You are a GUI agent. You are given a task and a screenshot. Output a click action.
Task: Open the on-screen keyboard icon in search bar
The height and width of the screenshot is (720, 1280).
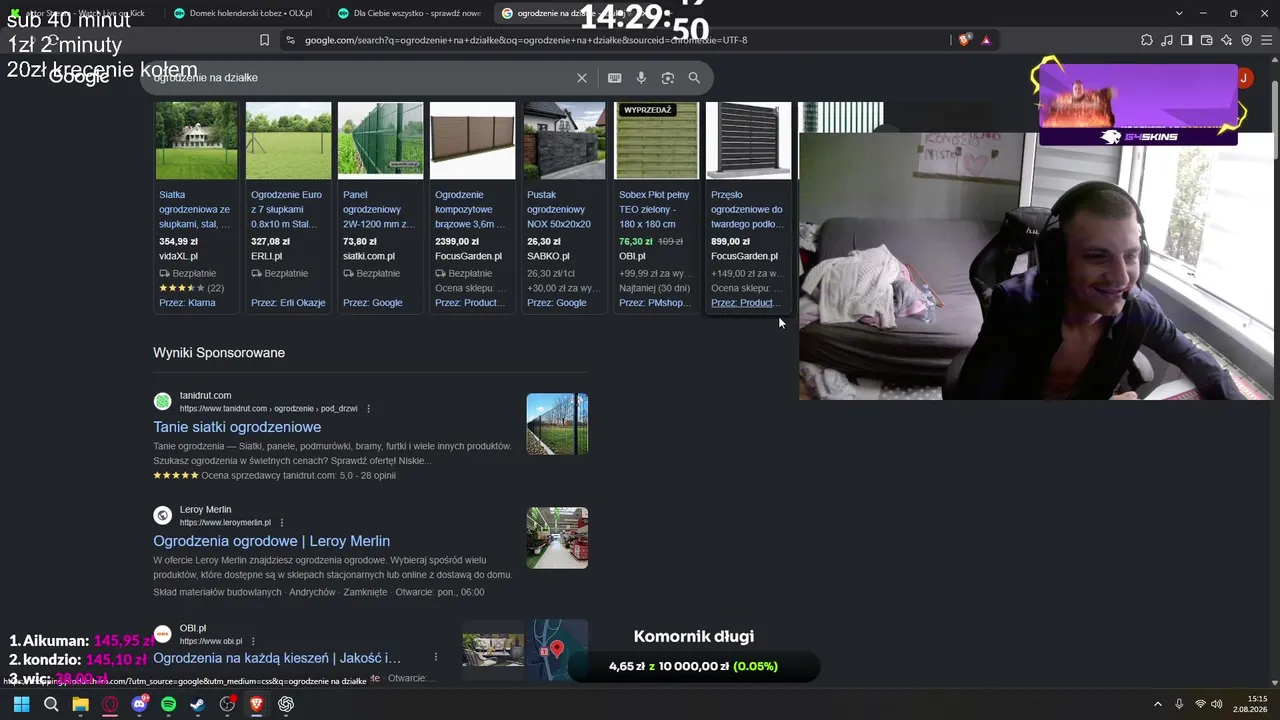pyautogui.click(x=614, y=78)
